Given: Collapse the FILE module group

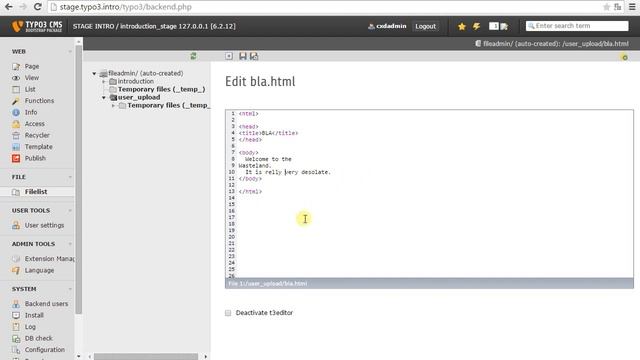Looking at the screenshot, I should pos(70,177).
